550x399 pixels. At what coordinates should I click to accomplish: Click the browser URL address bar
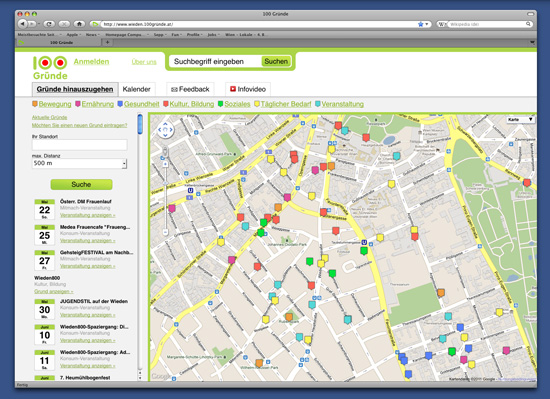click(260, 24)
